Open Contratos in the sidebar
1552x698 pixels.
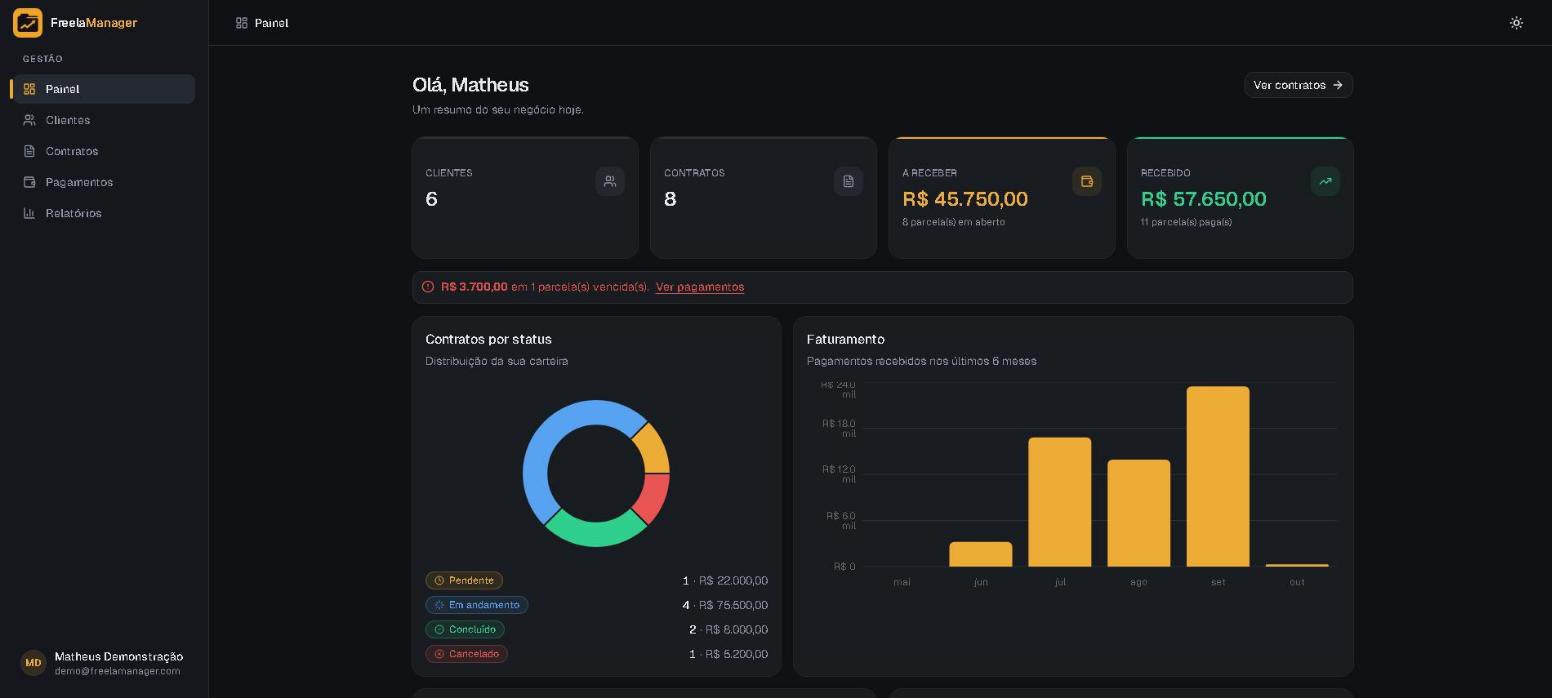(104, 151)
